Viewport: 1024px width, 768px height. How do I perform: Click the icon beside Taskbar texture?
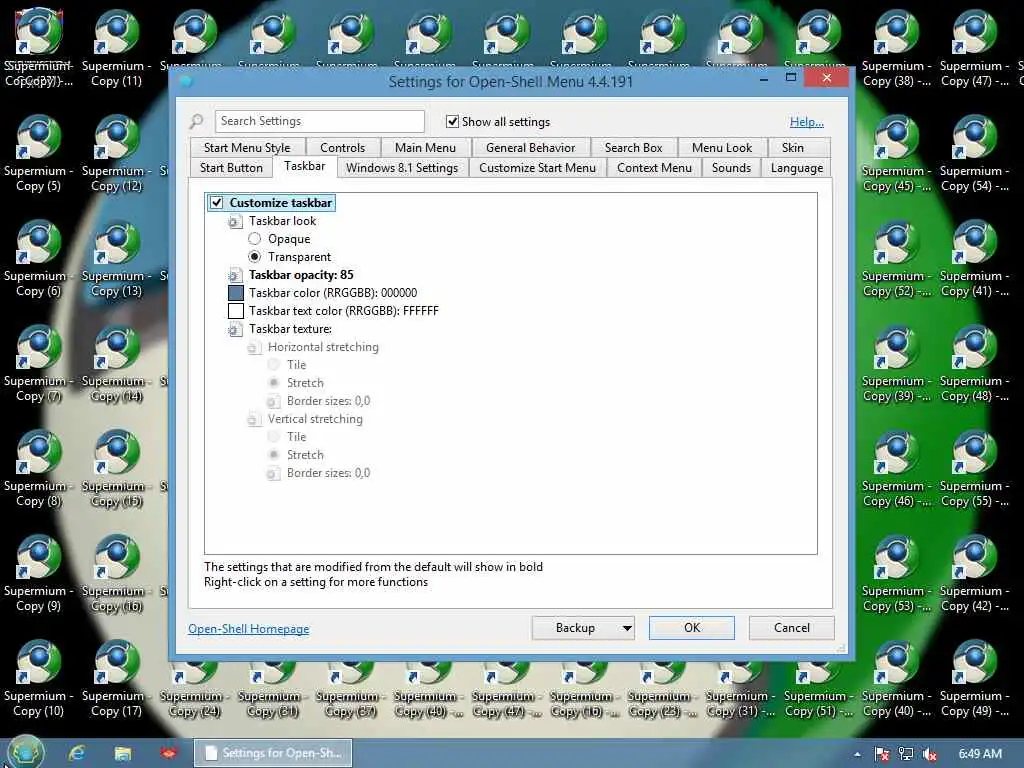pos(234,330)
